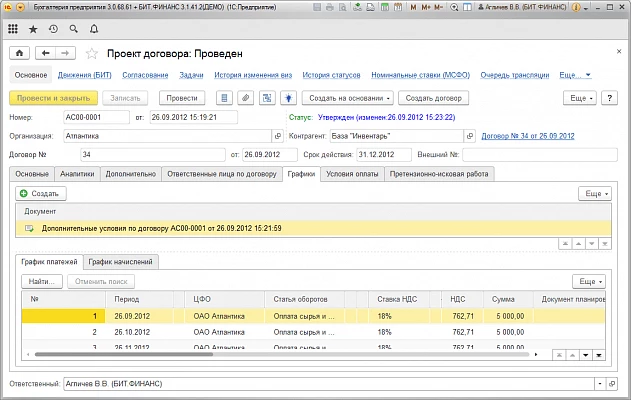The height and width of the screenshot is (400, 631).
Task: Select row Дополнительные условия по договору АС00-0001
Action: click(313, 228)
